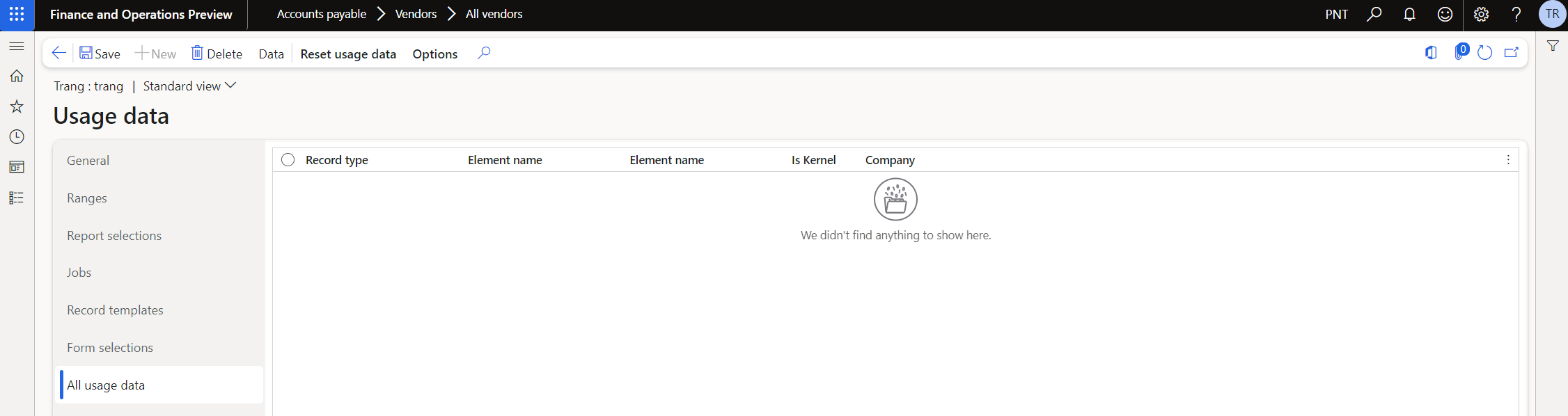Open Workspaces icon in sidebar
The height and width of the screenshot is (416, 1568).
(x=17, y=168)
